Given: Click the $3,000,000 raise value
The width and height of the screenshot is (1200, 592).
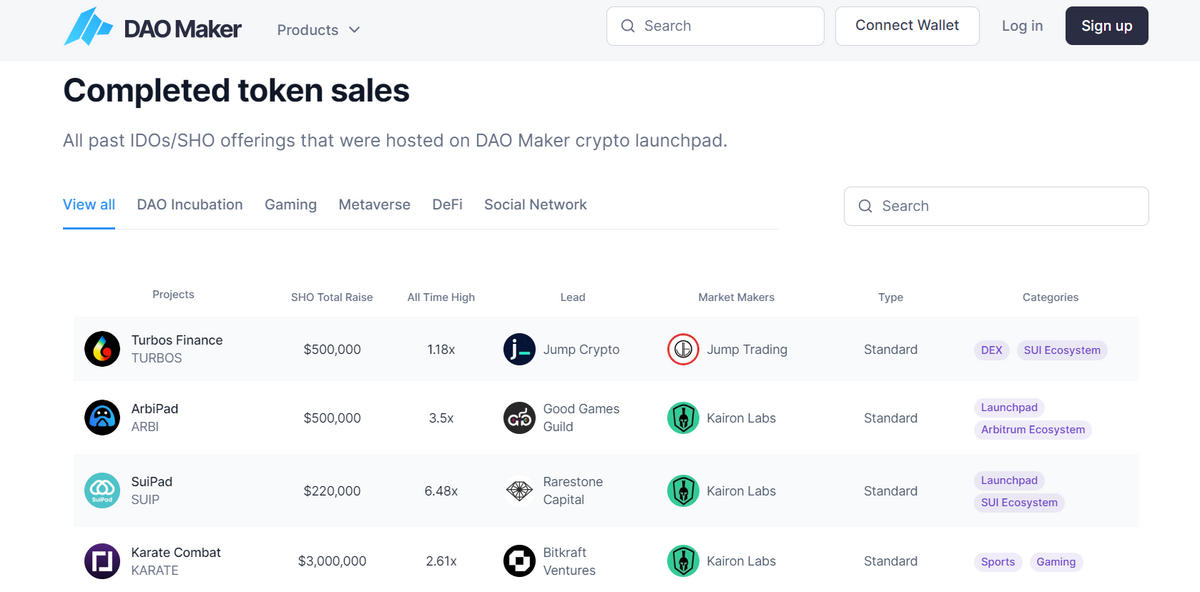Looking at the screenshot, I should point(332,561).
